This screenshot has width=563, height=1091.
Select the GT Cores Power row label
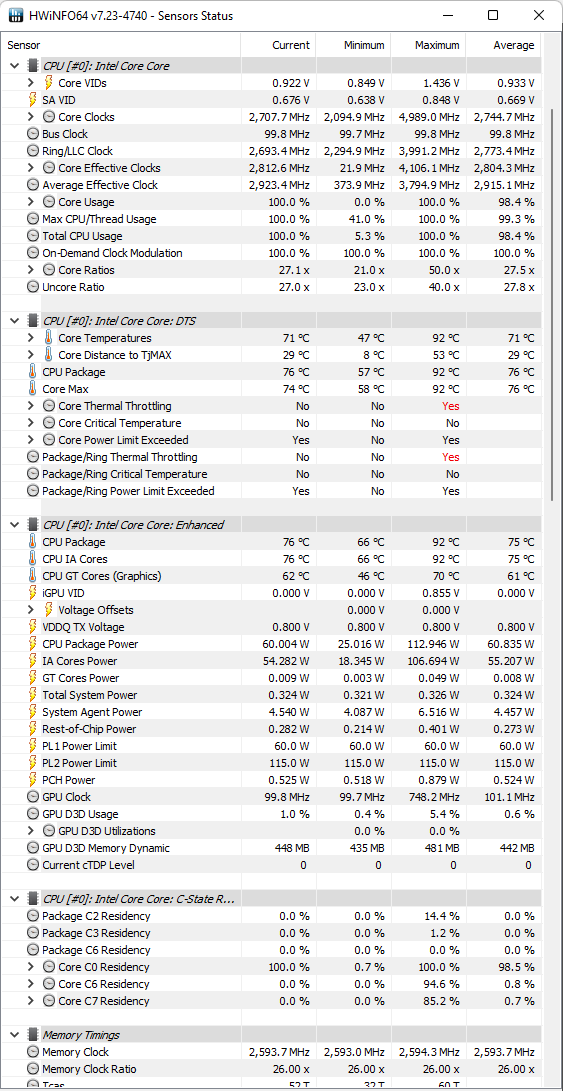[81, 678]
